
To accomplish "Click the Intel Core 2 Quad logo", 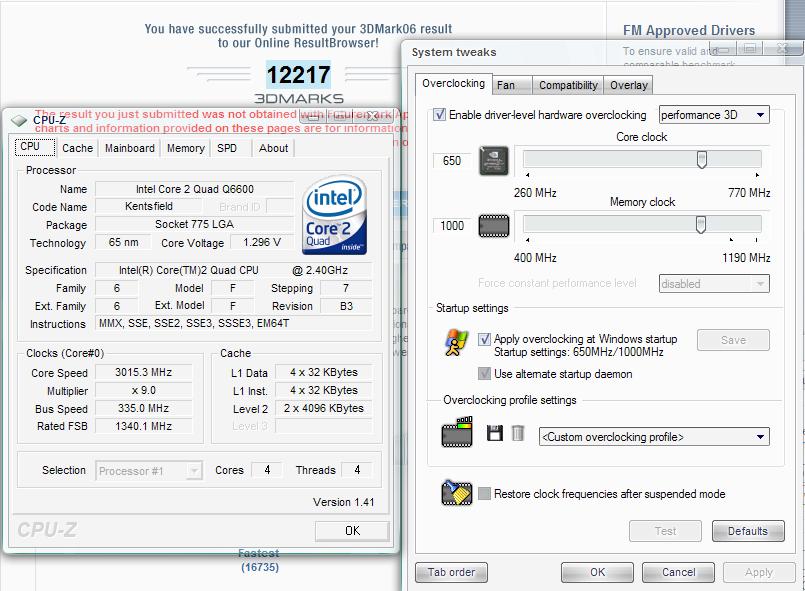I will coord(335,215).
